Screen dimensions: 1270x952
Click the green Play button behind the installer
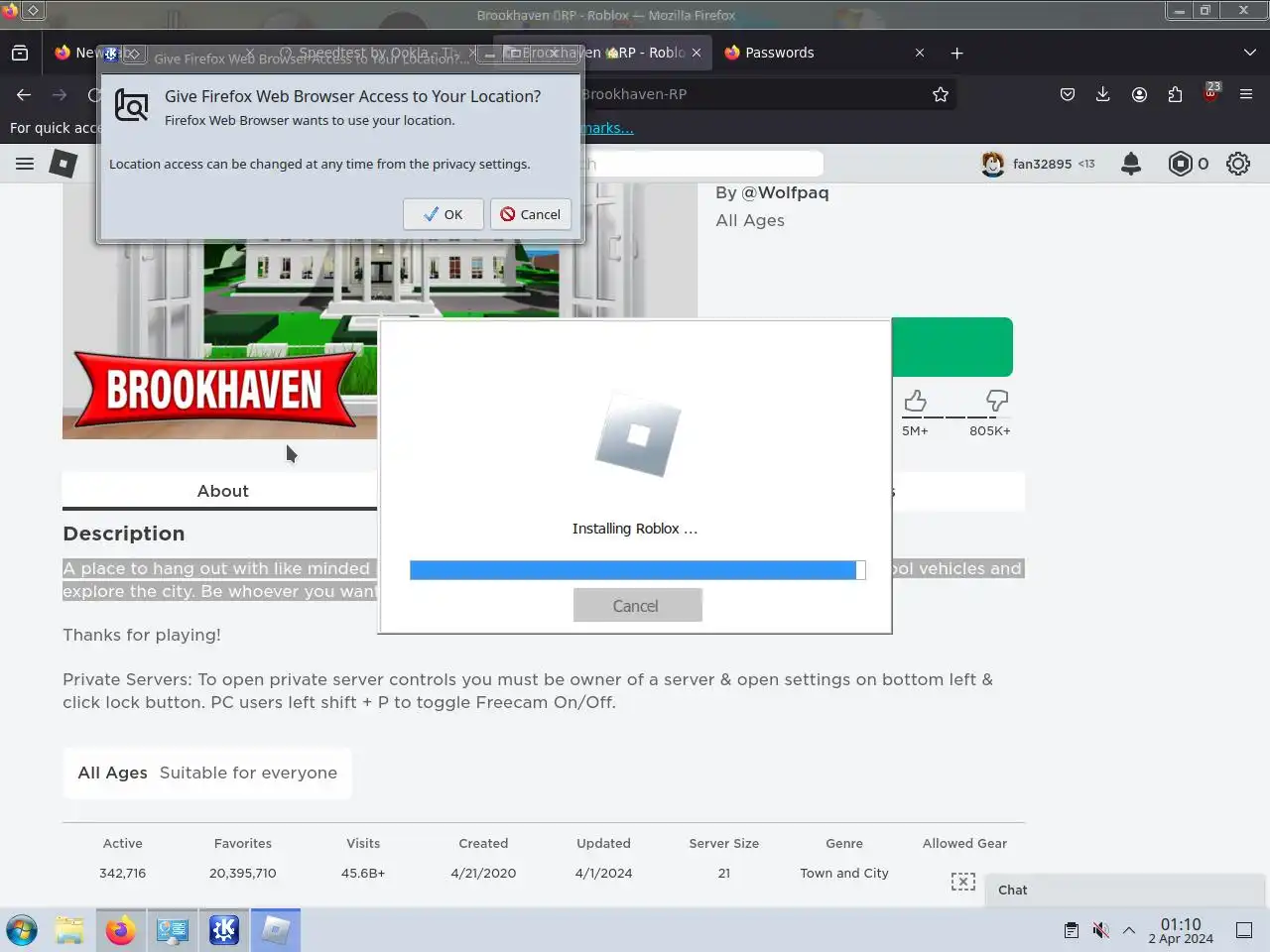tap(952, 347)
